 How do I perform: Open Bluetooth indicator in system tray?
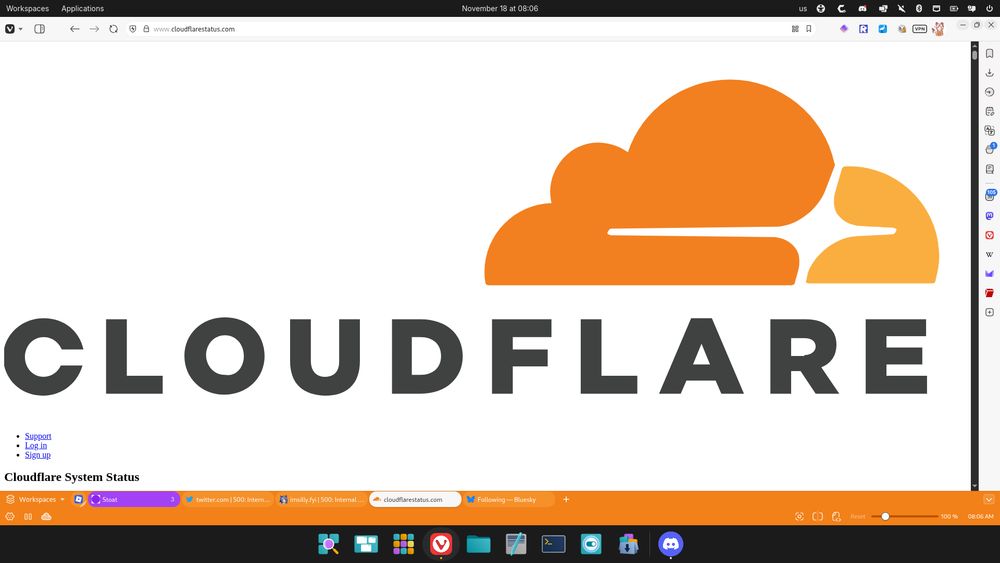(919, 8)
